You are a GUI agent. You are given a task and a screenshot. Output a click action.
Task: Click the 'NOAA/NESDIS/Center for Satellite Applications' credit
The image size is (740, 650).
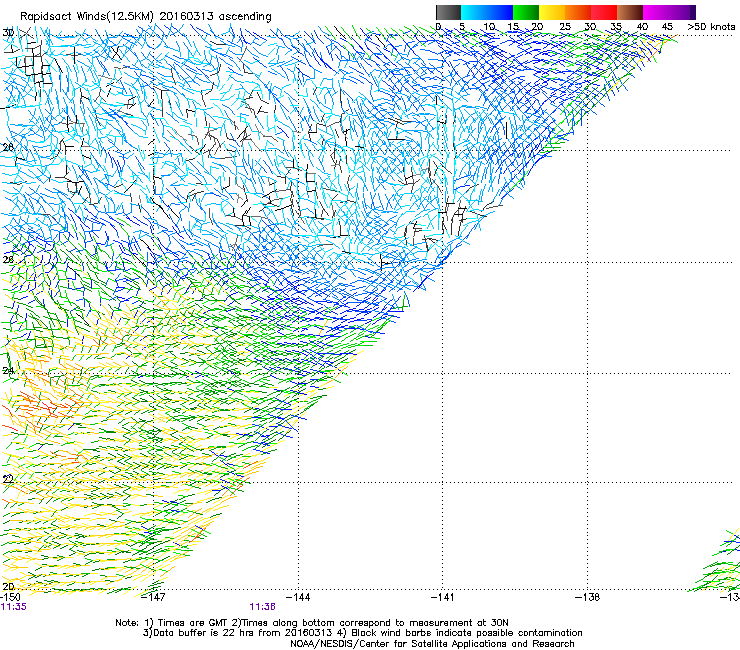coord(432,644)
